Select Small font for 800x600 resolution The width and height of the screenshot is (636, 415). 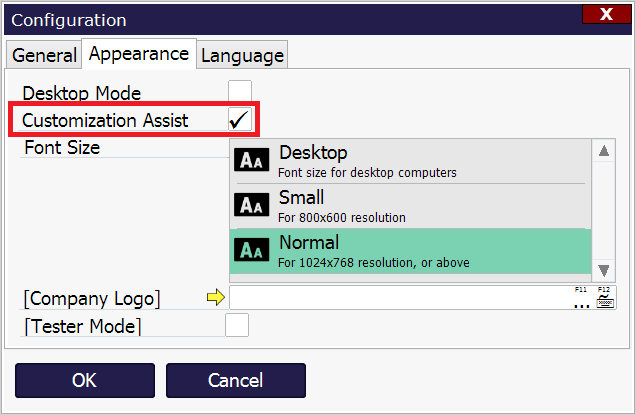(x=410, y=206)
